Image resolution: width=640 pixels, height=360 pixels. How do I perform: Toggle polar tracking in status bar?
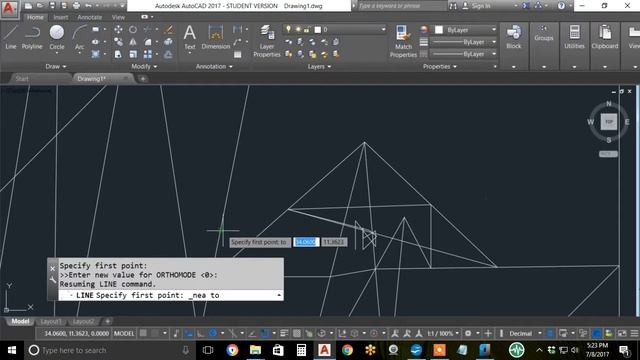(213, 333)
